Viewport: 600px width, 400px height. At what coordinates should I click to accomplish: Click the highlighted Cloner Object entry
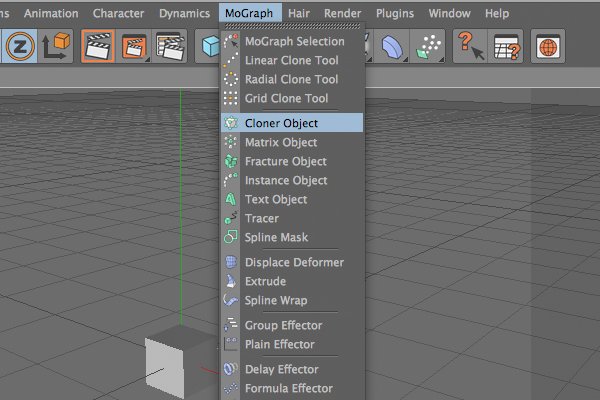292,123
